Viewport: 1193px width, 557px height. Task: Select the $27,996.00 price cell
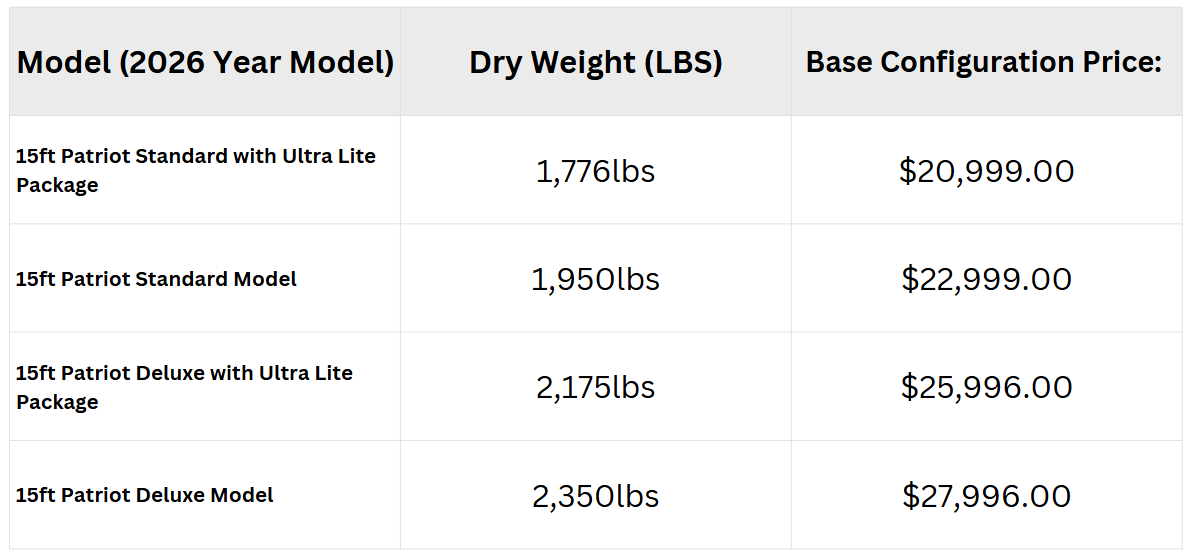(987, 496)
